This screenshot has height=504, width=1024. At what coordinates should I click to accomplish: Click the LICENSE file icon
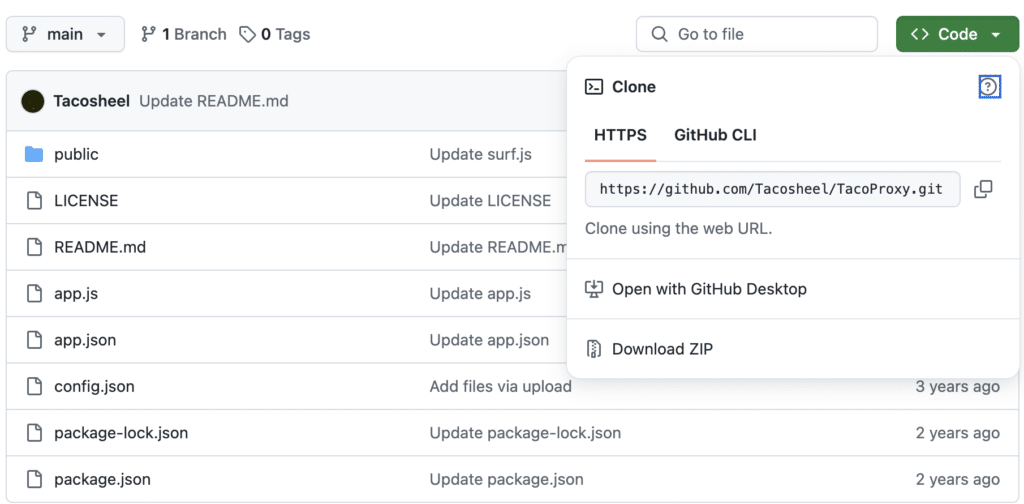(34, 200)
